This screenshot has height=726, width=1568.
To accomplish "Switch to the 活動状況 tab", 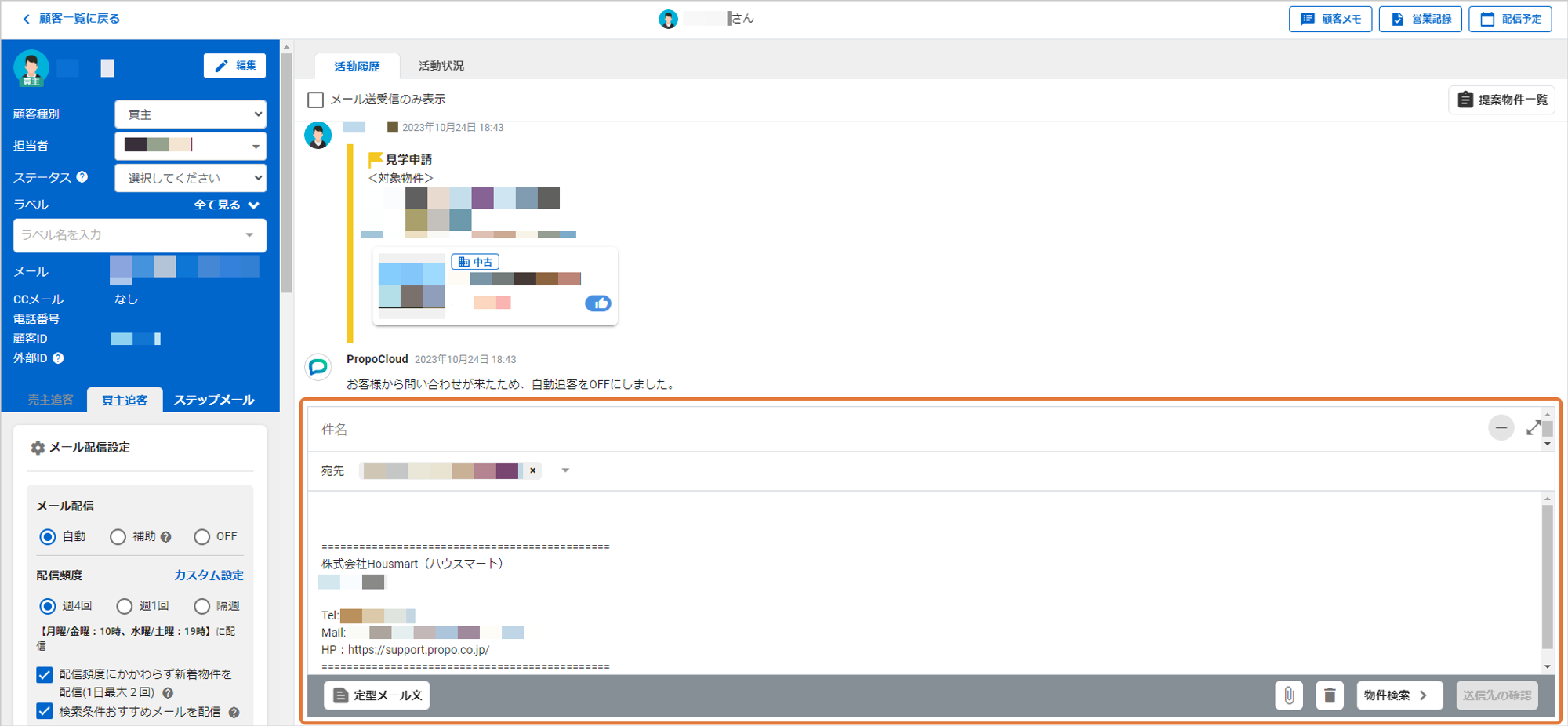I will (441, 66).
